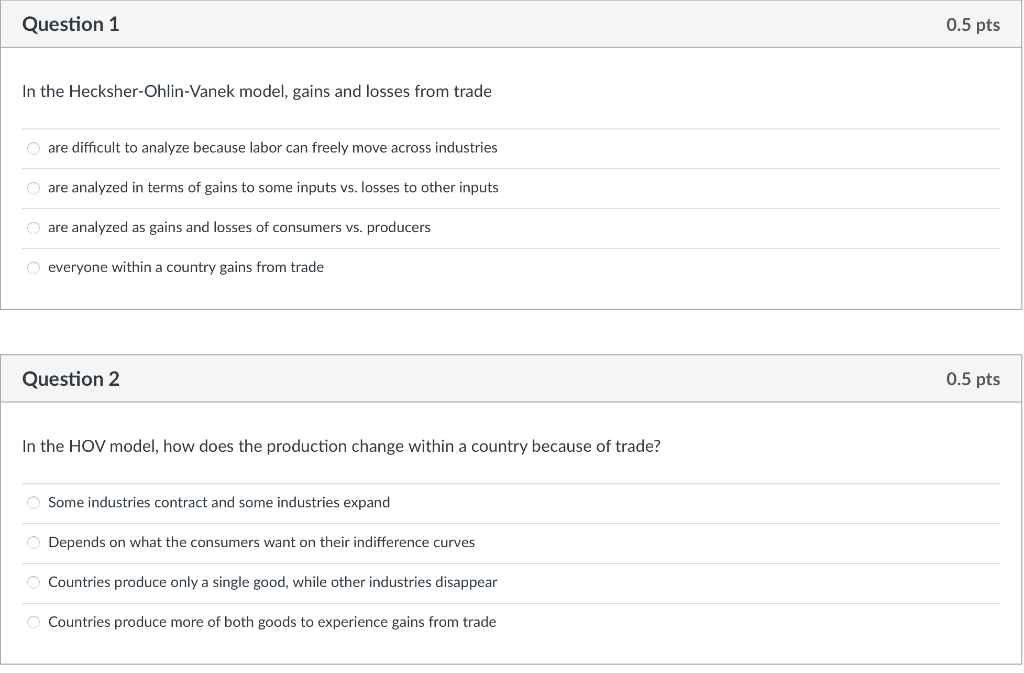Click answer text 'are analyzed as gains and losses of consumers'
The width and height of the screenshot is (1024, 673).
239,227
